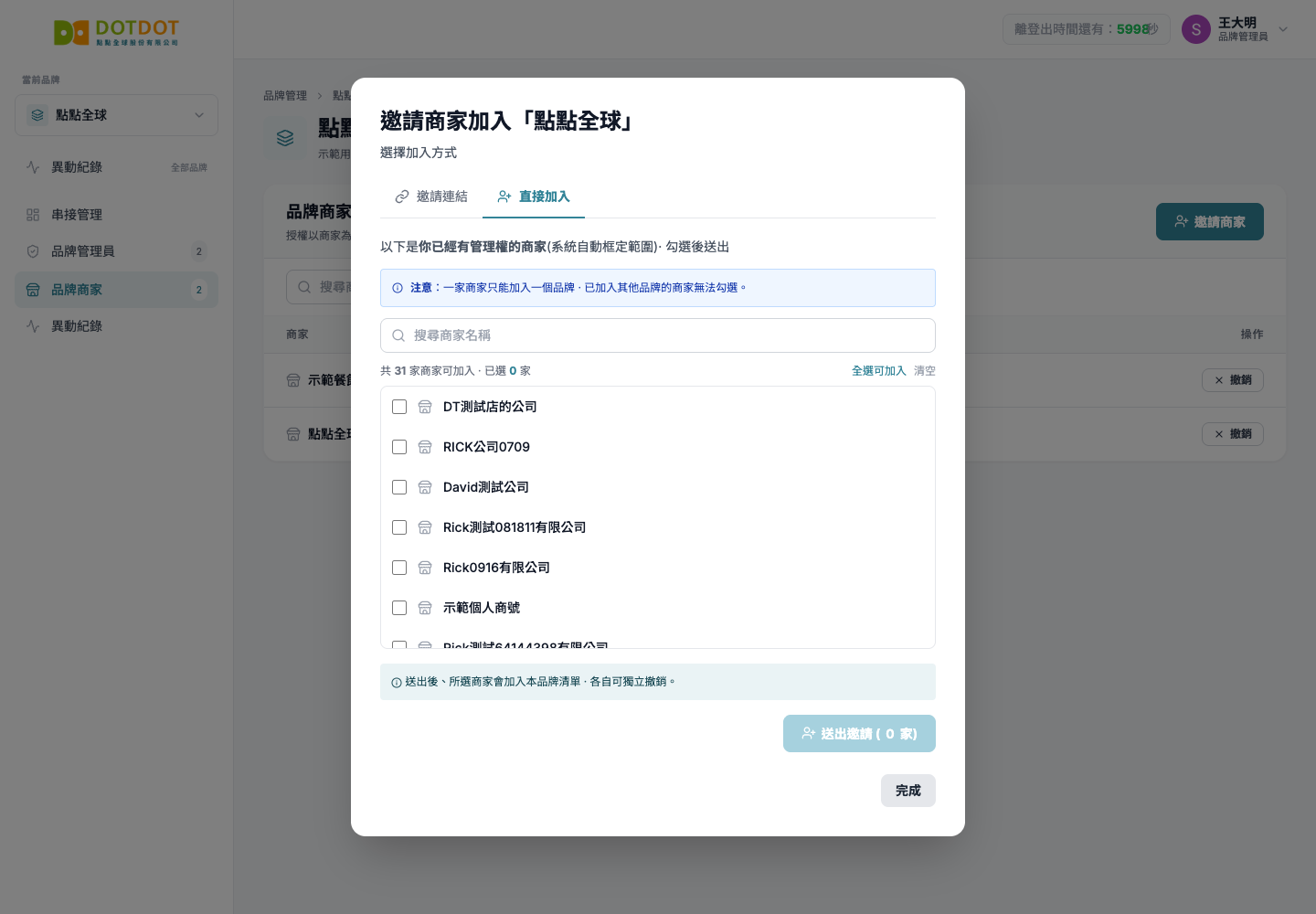Check the DT測試店的公司 checkbox
Screen dimensions: 1316x914
[399, 407]
